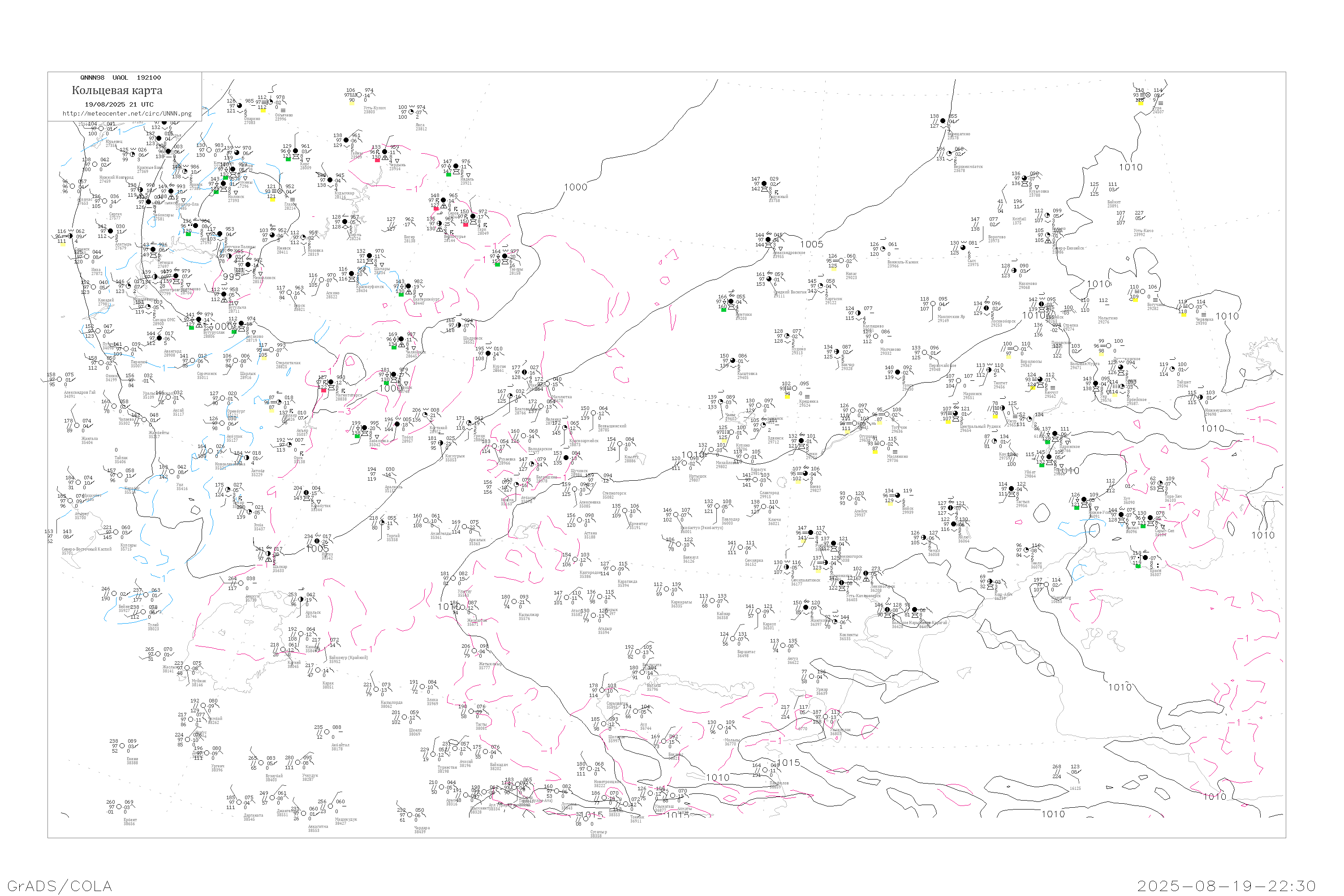Click the QNNN98 UAOL 192100 header text
Screen dimensions: 1344x896
coord(121,78)
